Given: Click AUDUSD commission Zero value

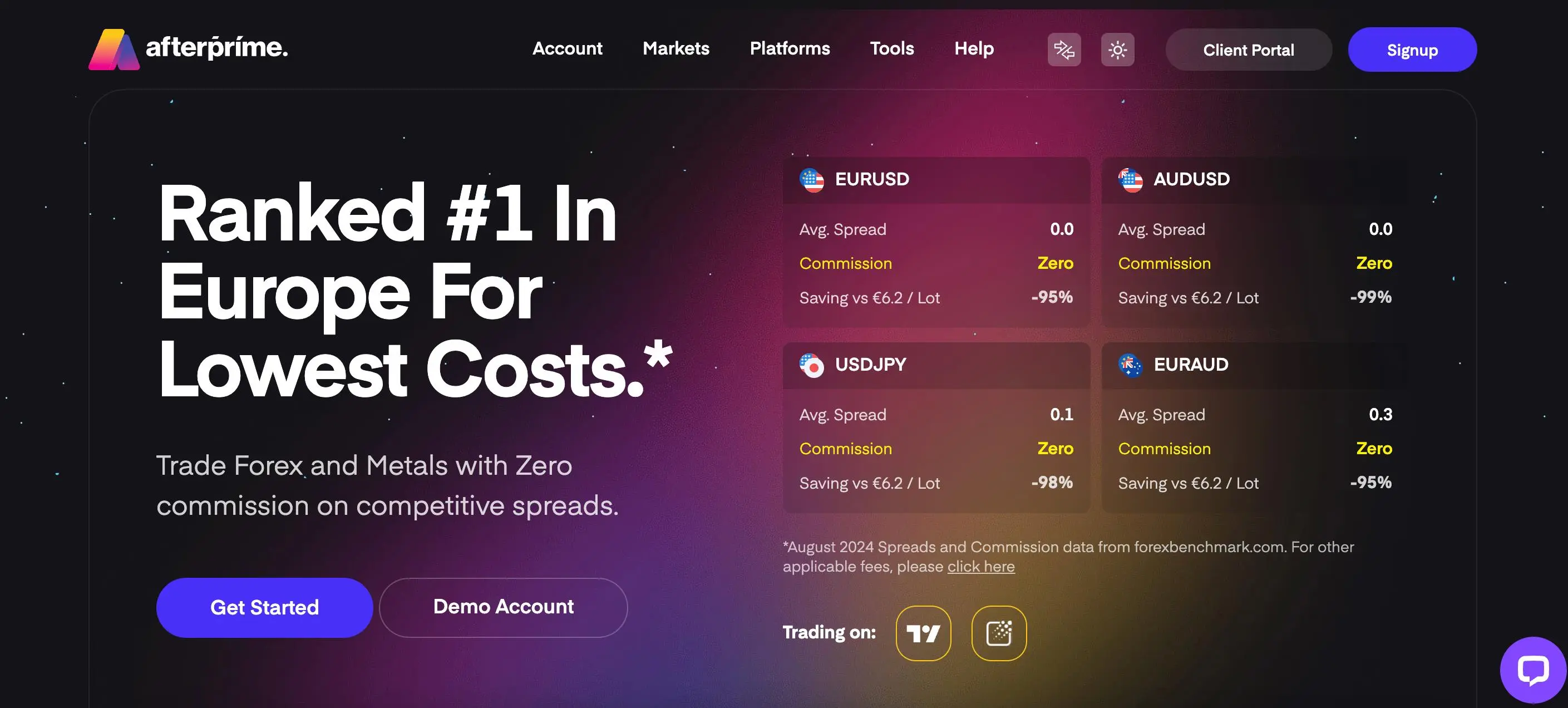Looking at the screenshot, I should coord(1374,263).
